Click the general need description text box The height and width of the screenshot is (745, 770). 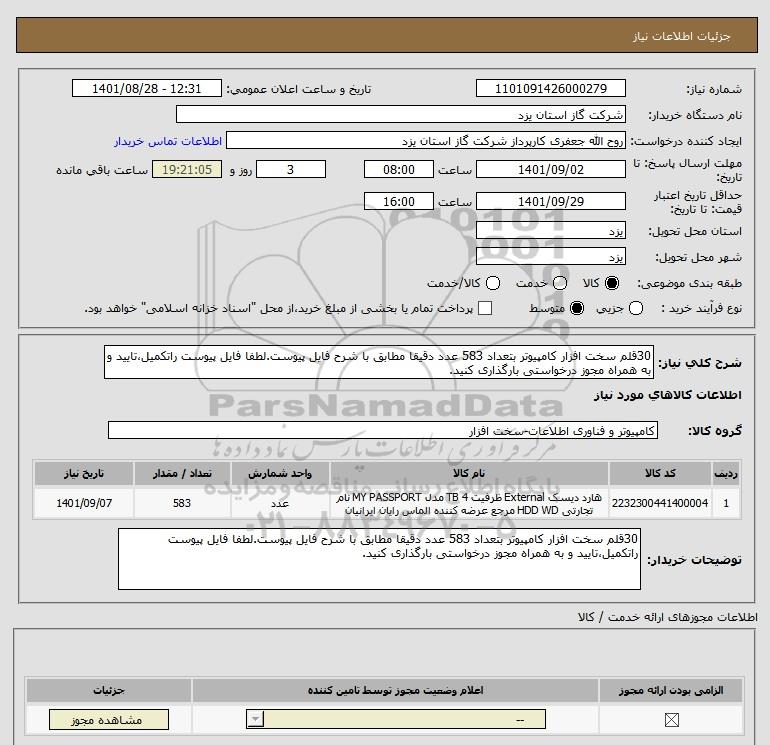pyautogui.click(x=379, y=362)
